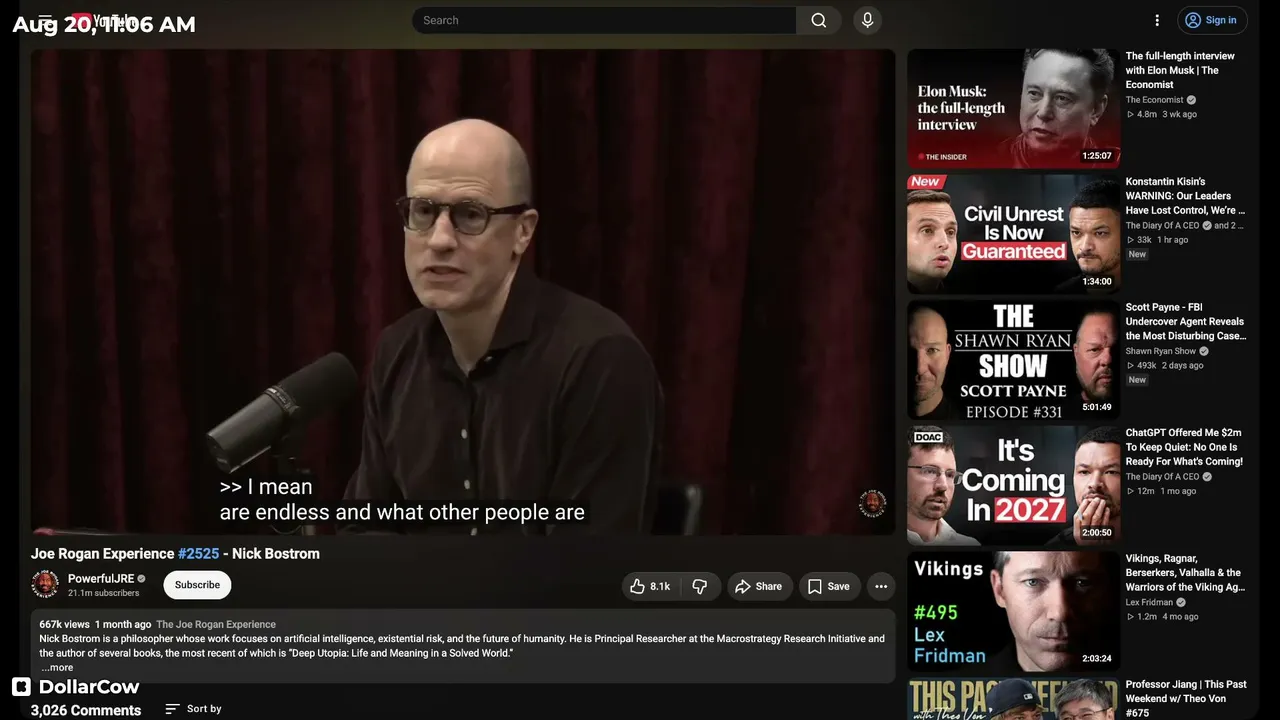Open the Sort by comments dropdown
This screenshot has width=1280, height=720.
[194, 708]
